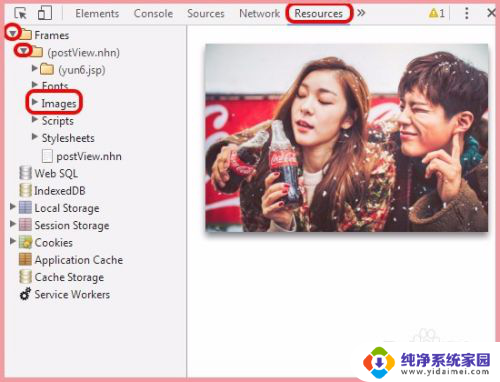Select the Local Storage entry
The width and height of the screenshot is (500, 382).
pyautogui.click(x=67, y=208)
